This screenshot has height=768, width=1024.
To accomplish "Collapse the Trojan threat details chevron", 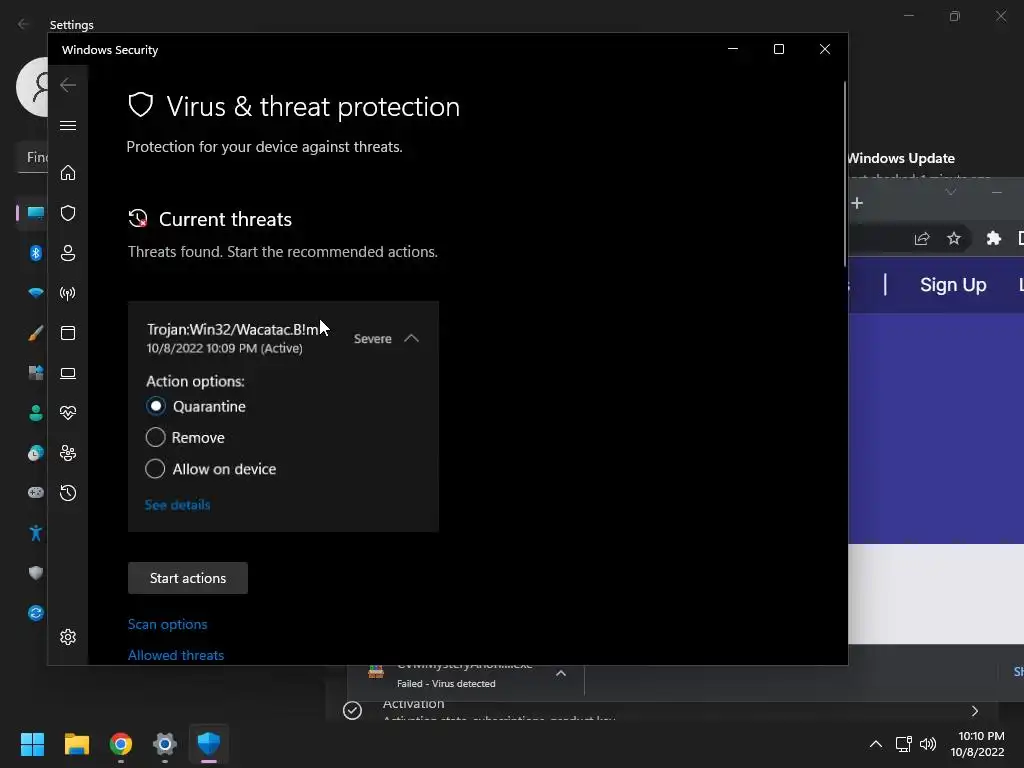I will tap(411, 338).
